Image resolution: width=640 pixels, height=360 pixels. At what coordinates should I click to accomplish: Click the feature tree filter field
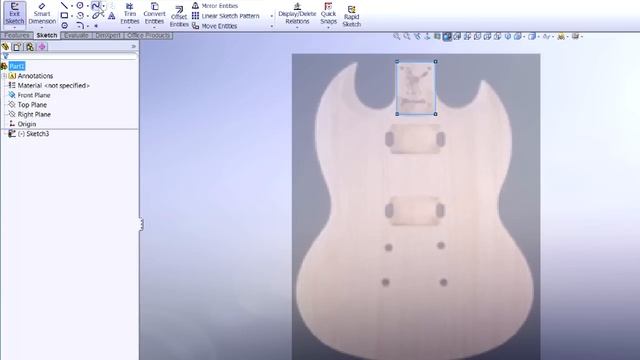(69, 56)
